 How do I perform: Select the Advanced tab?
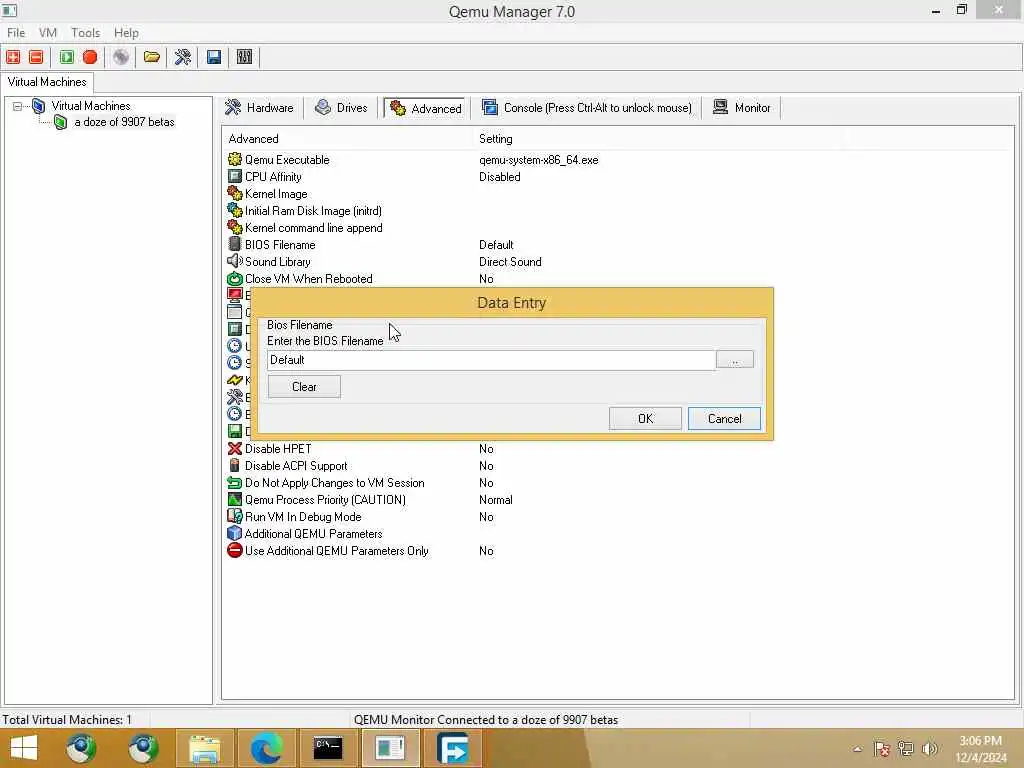tap(426, 108)
